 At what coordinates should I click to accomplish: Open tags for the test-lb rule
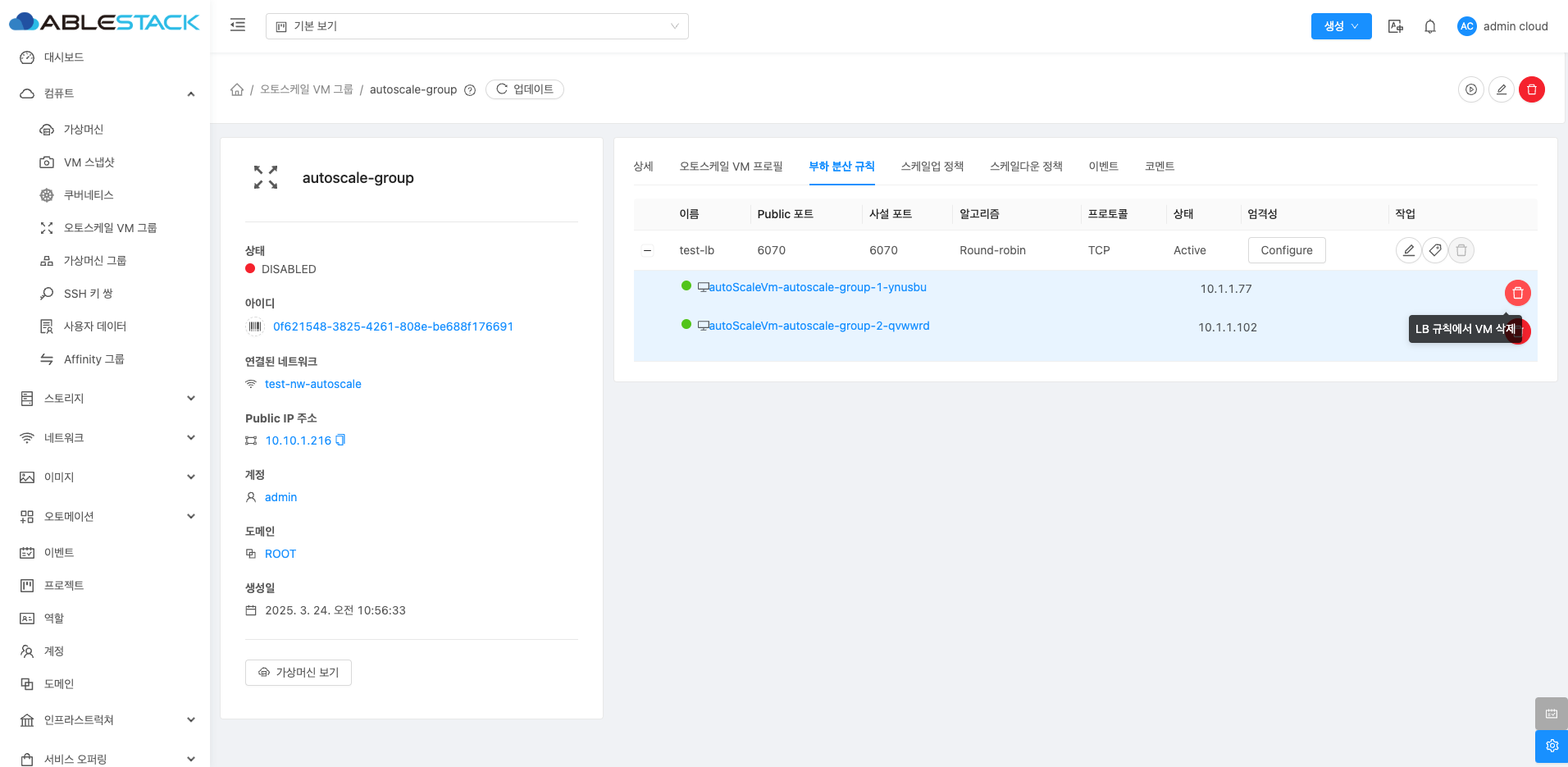point(1434,250)
